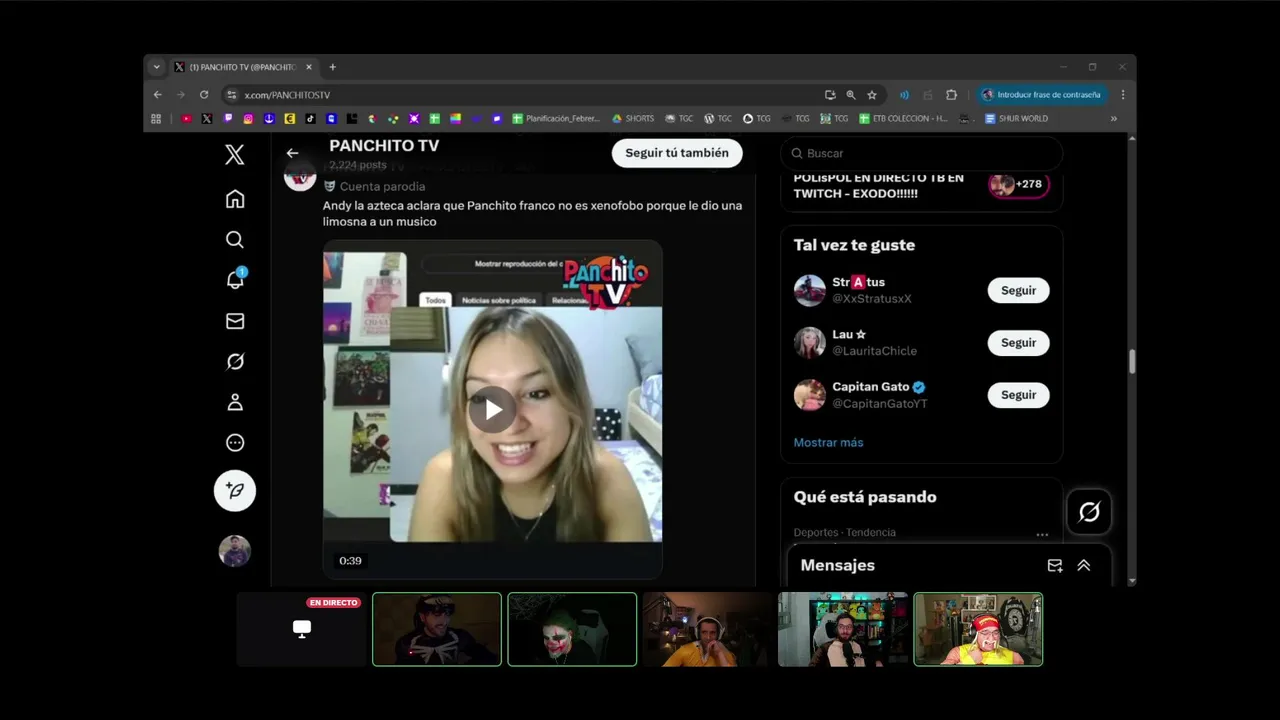Follow the StrAtus account

coord(1018,290)
